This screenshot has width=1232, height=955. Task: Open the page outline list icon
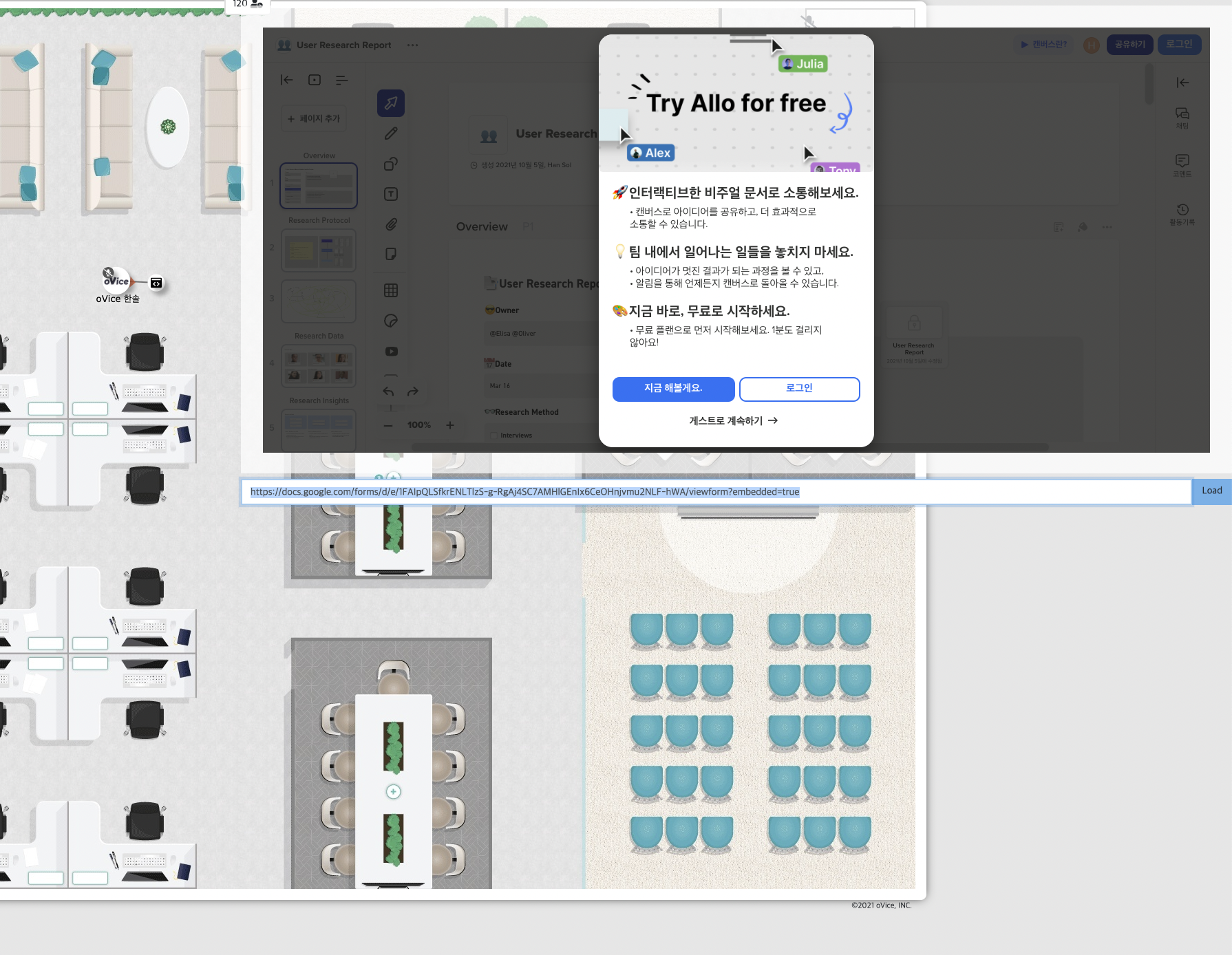click(341, 80)
